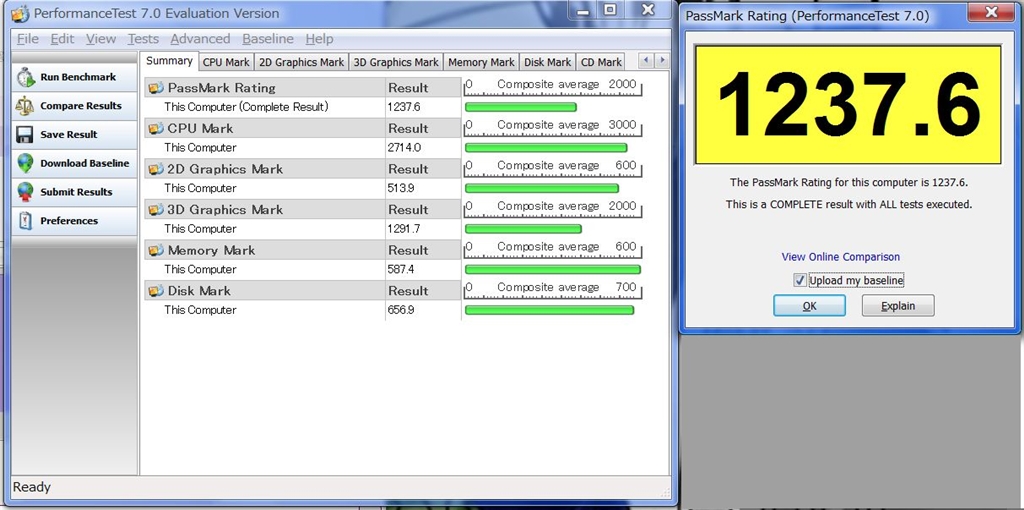Screen dimensions: 1024x510
Task: Click the CPU Mark row icon
Action: pos(155,128)
